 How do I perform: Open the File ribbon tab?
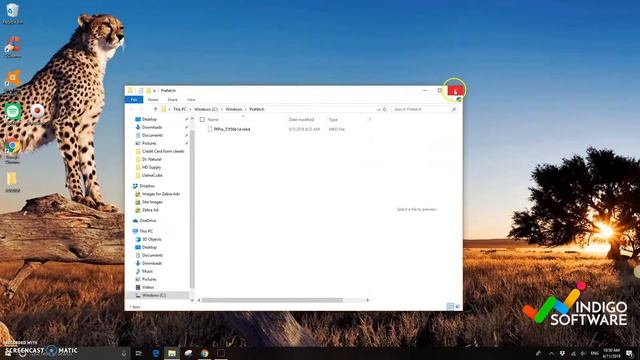[134, 100]
